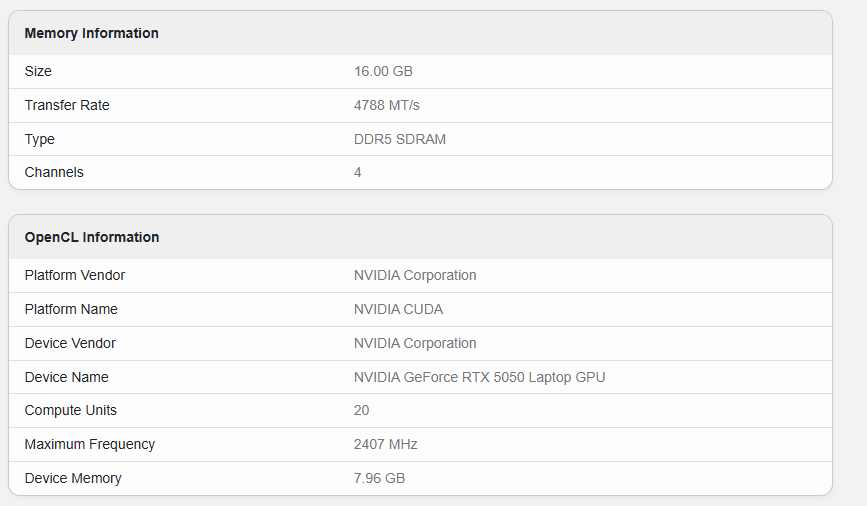Click the 2407 MHz frequency value

pos(385,444)
